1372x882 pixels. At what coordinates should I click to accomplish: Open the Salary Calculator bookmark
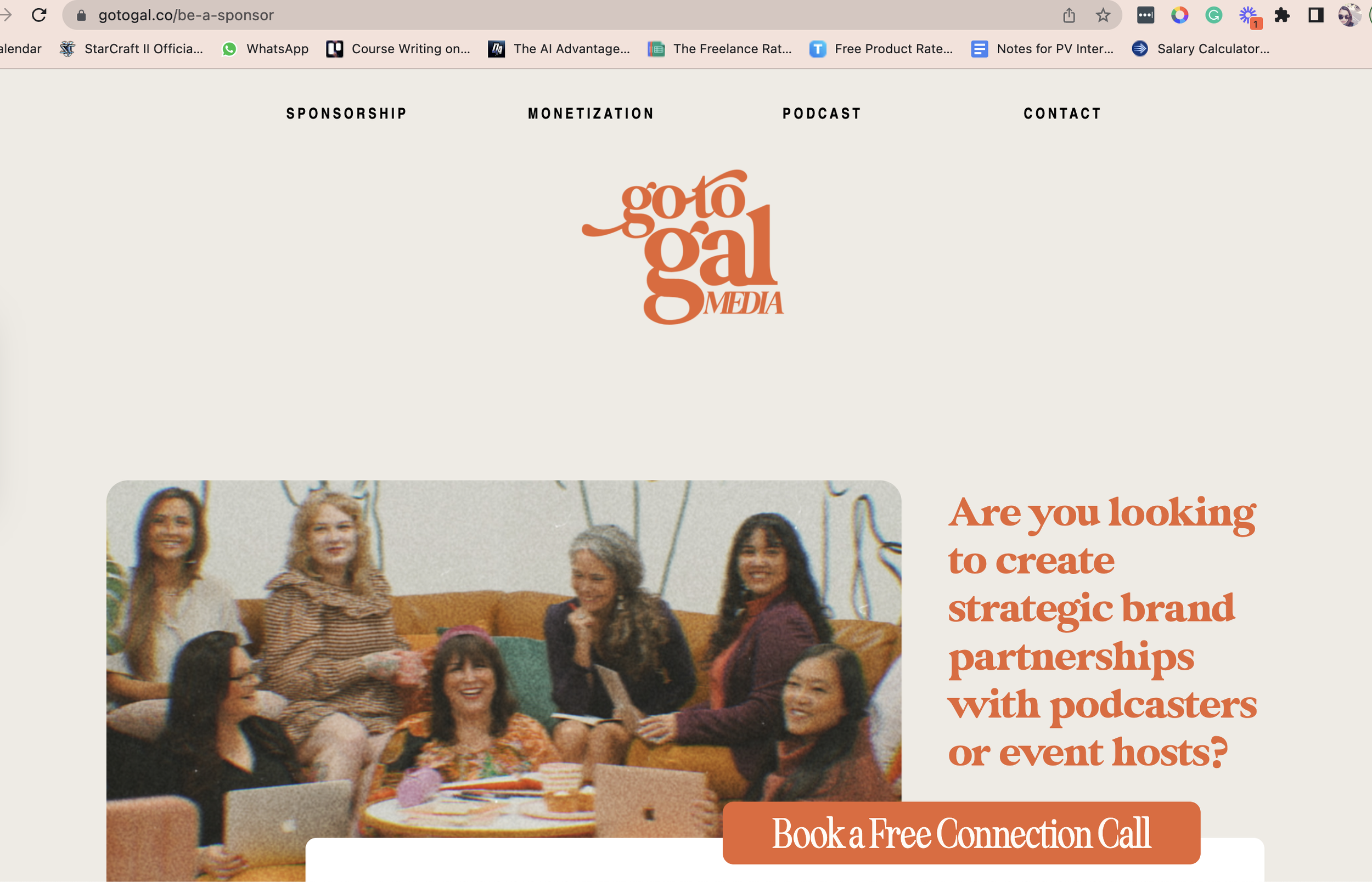pos(1201,49)
